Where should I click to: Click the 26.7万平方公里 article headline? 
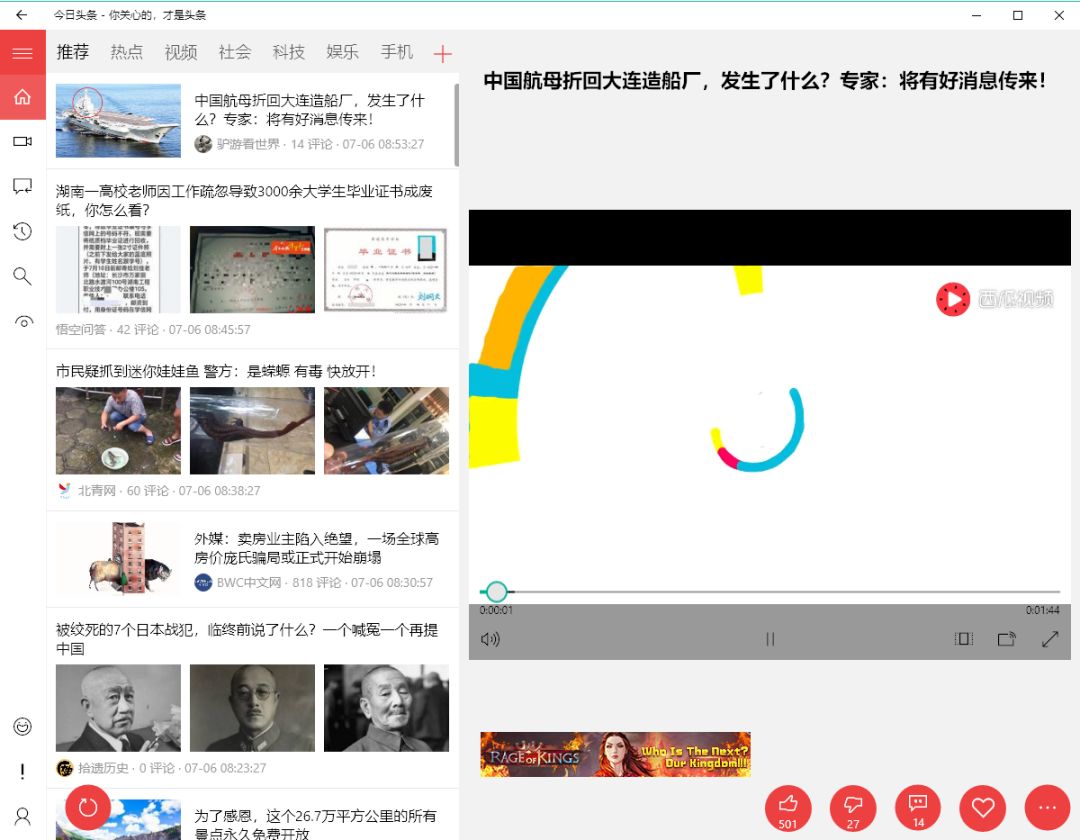coord(315,824)
